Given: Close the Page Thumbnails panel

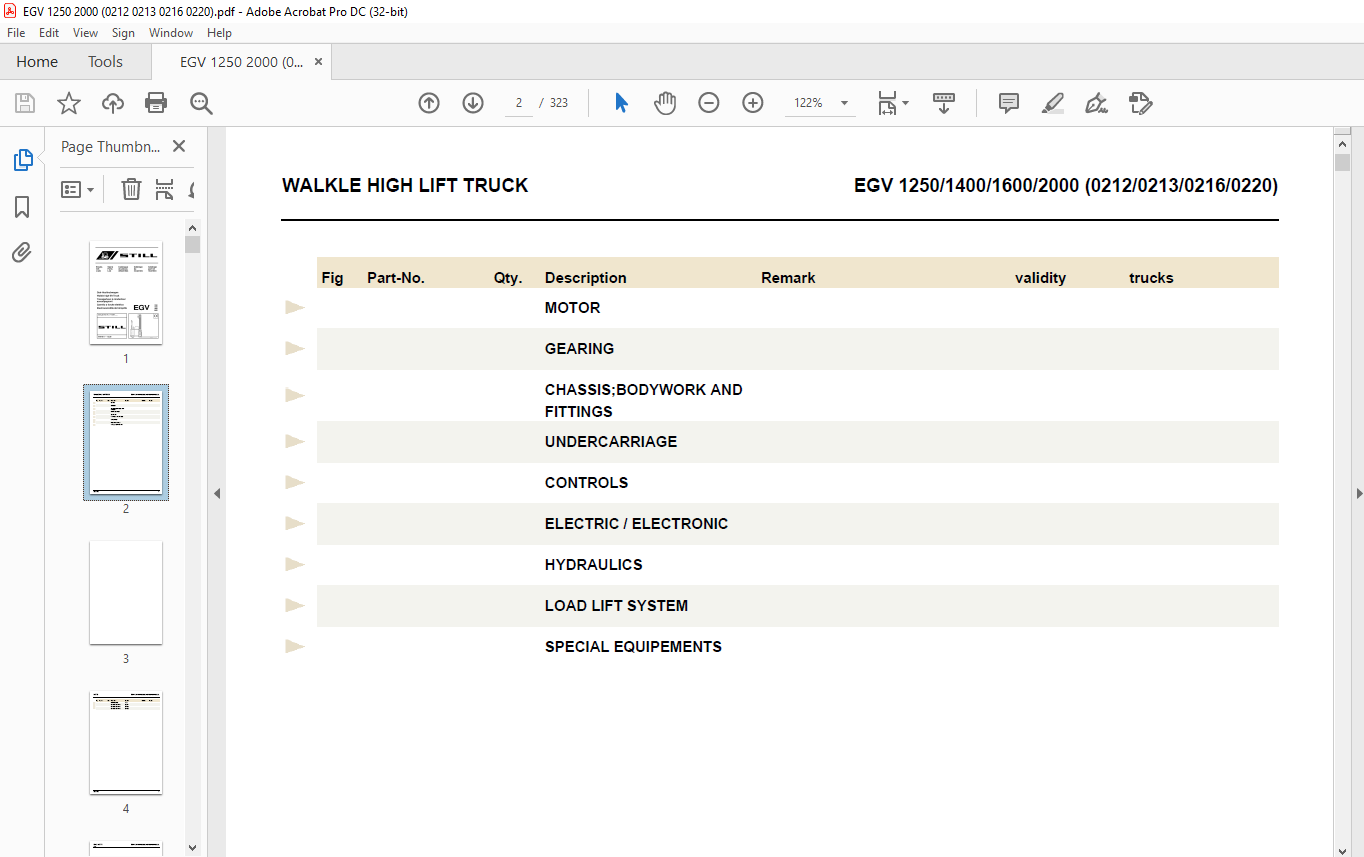Looking at the screenshot, I should point(179,146).
